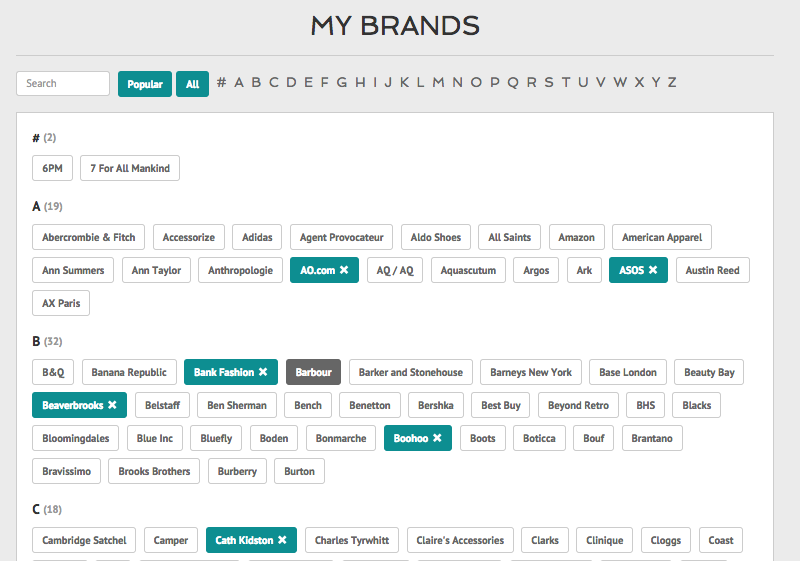Add Anthropologie brand
800x561 pixels.
tap(240, 270)
